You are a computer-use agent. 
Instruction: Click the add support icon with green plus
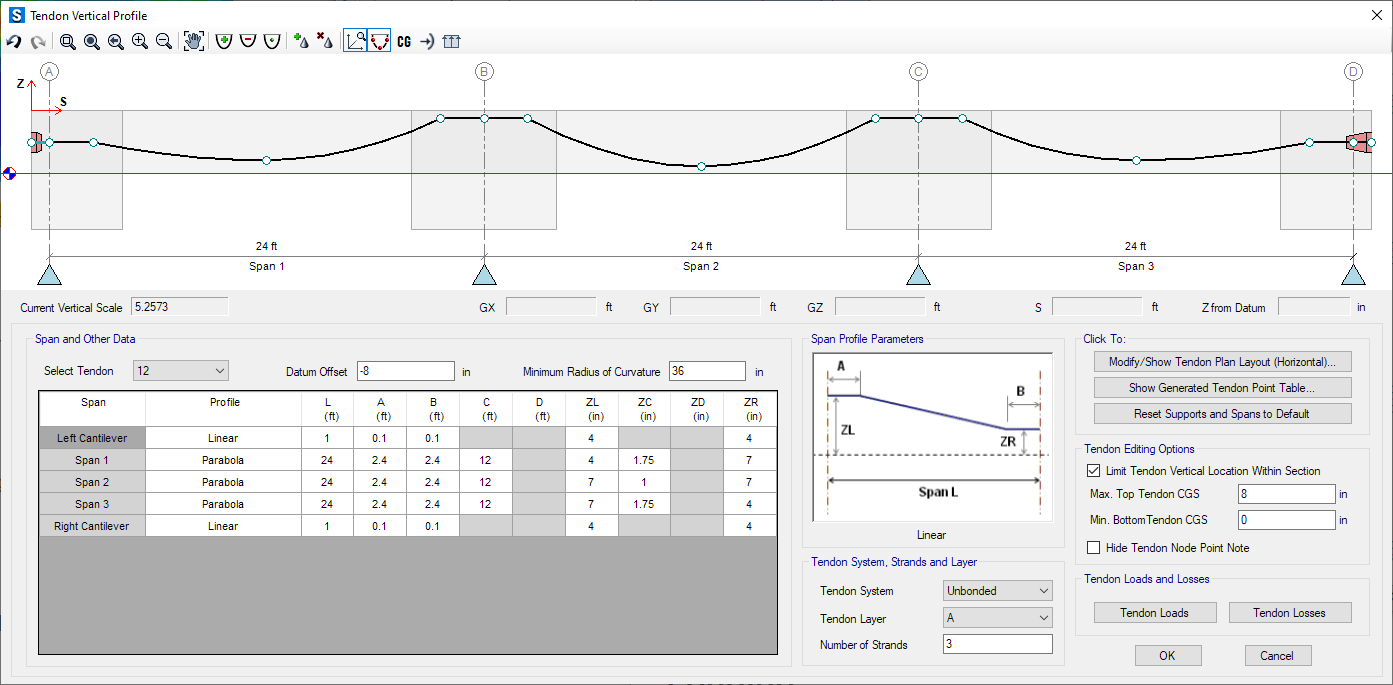point(300,41)
